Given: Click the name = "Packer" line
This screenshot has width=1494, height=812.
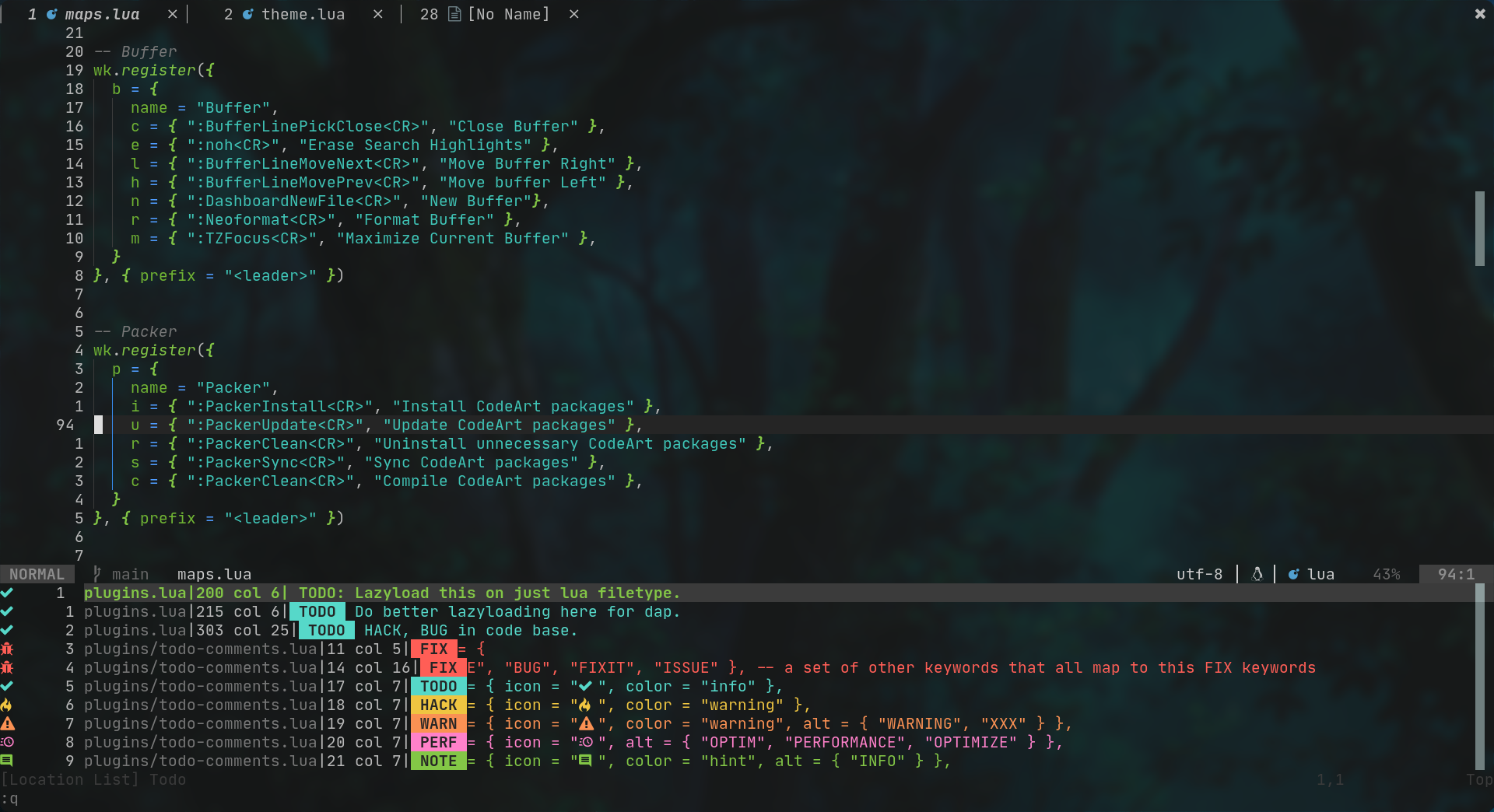Looking at the screenshot, I should [205, 387].
